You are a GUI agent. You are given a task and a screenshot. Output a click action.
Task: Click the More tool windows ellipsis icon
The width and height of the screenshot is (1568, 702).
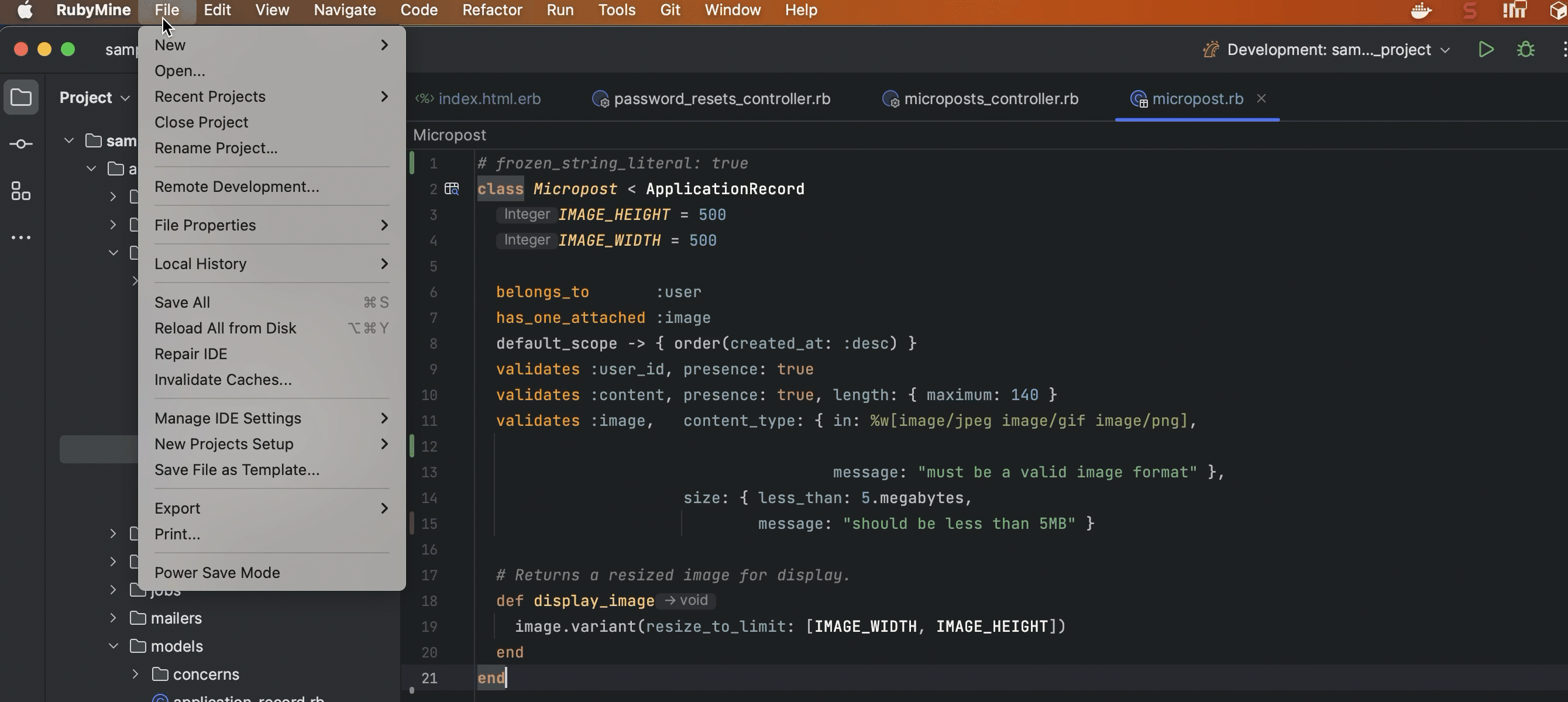pos(21,238)
